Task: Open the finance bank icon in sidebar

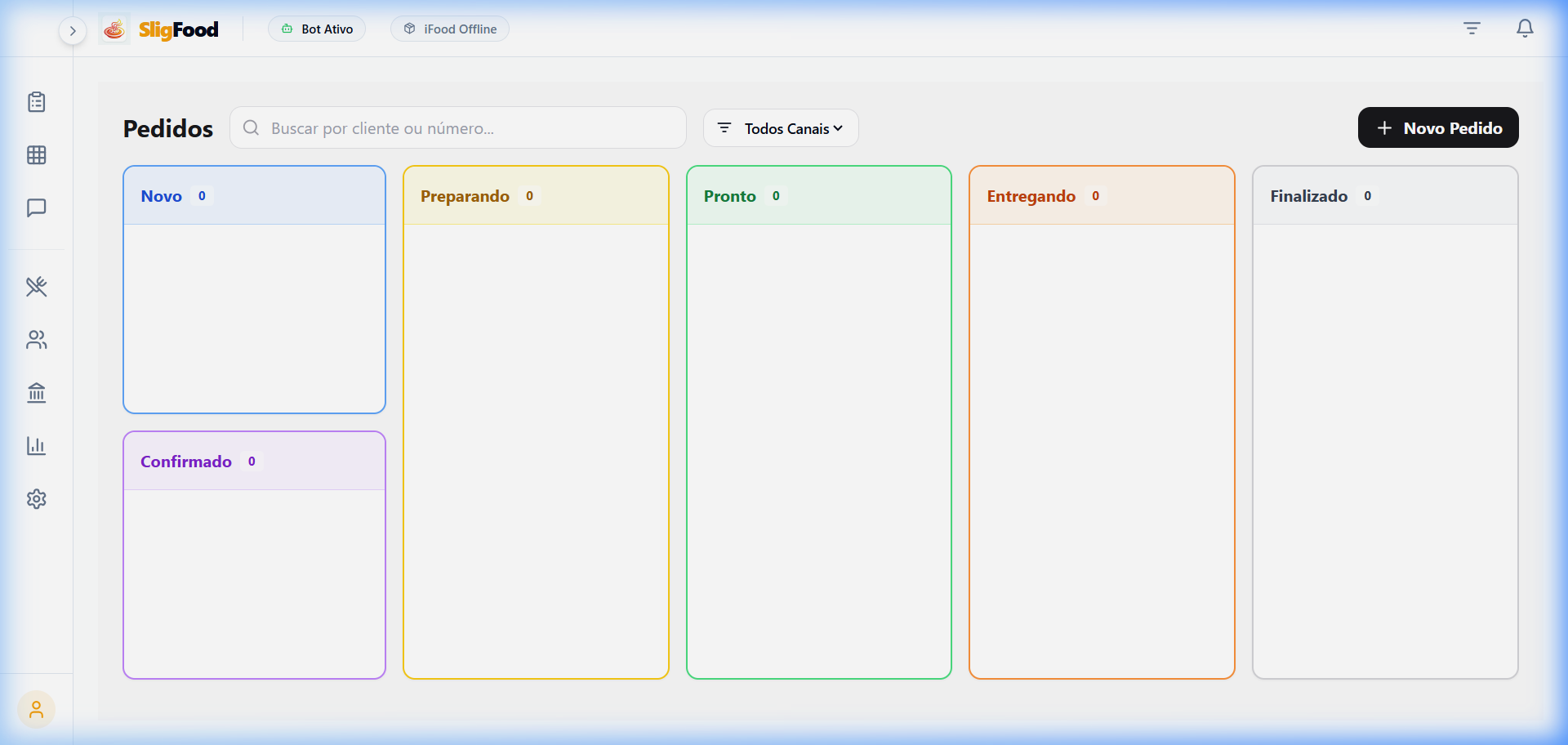Action: click(x=37, y=393)
